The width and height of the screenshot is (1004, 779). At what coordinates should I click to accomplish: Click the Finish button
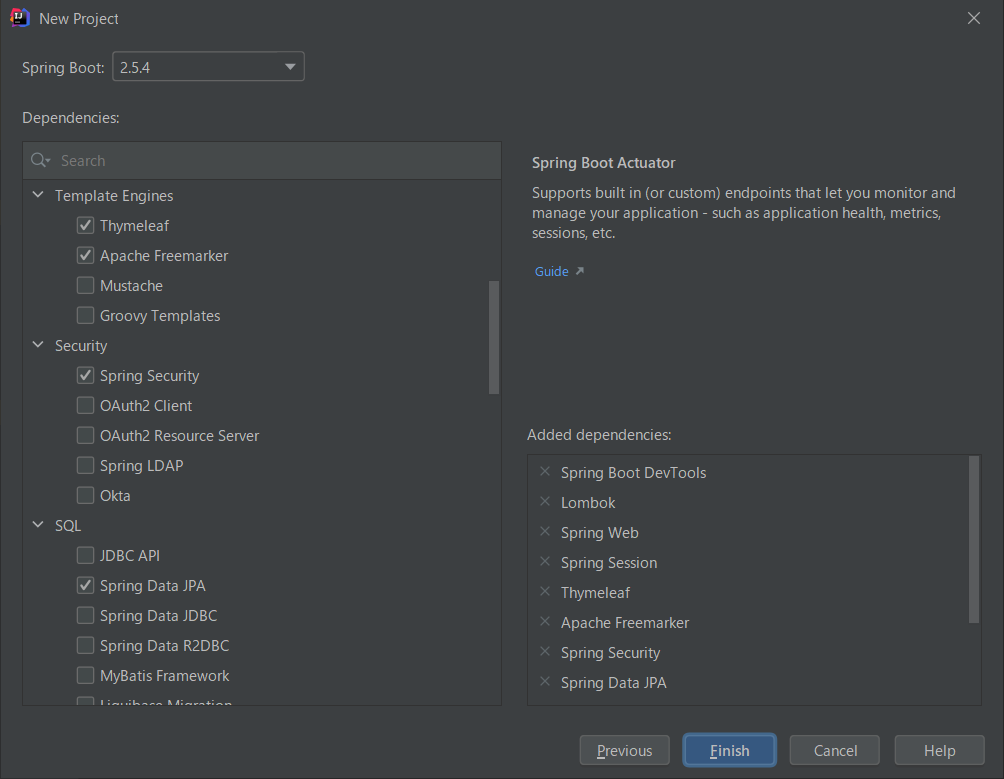coord(729,750)
